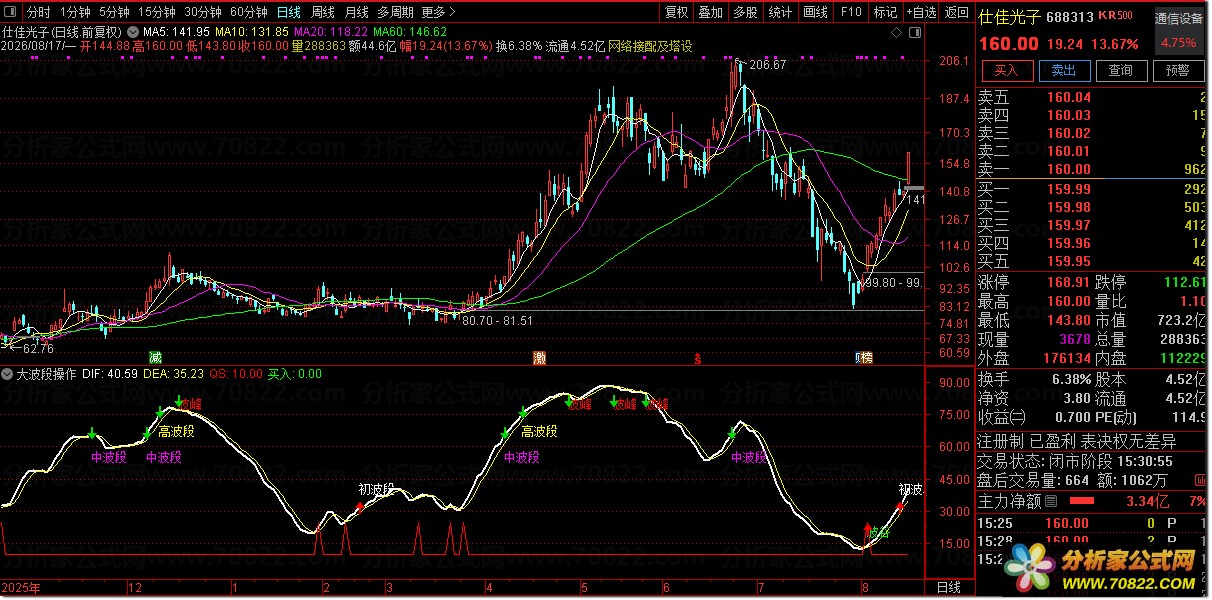Add the stock via +自选
Screen dimensions: 1212x600
click(x=921, y=13)
